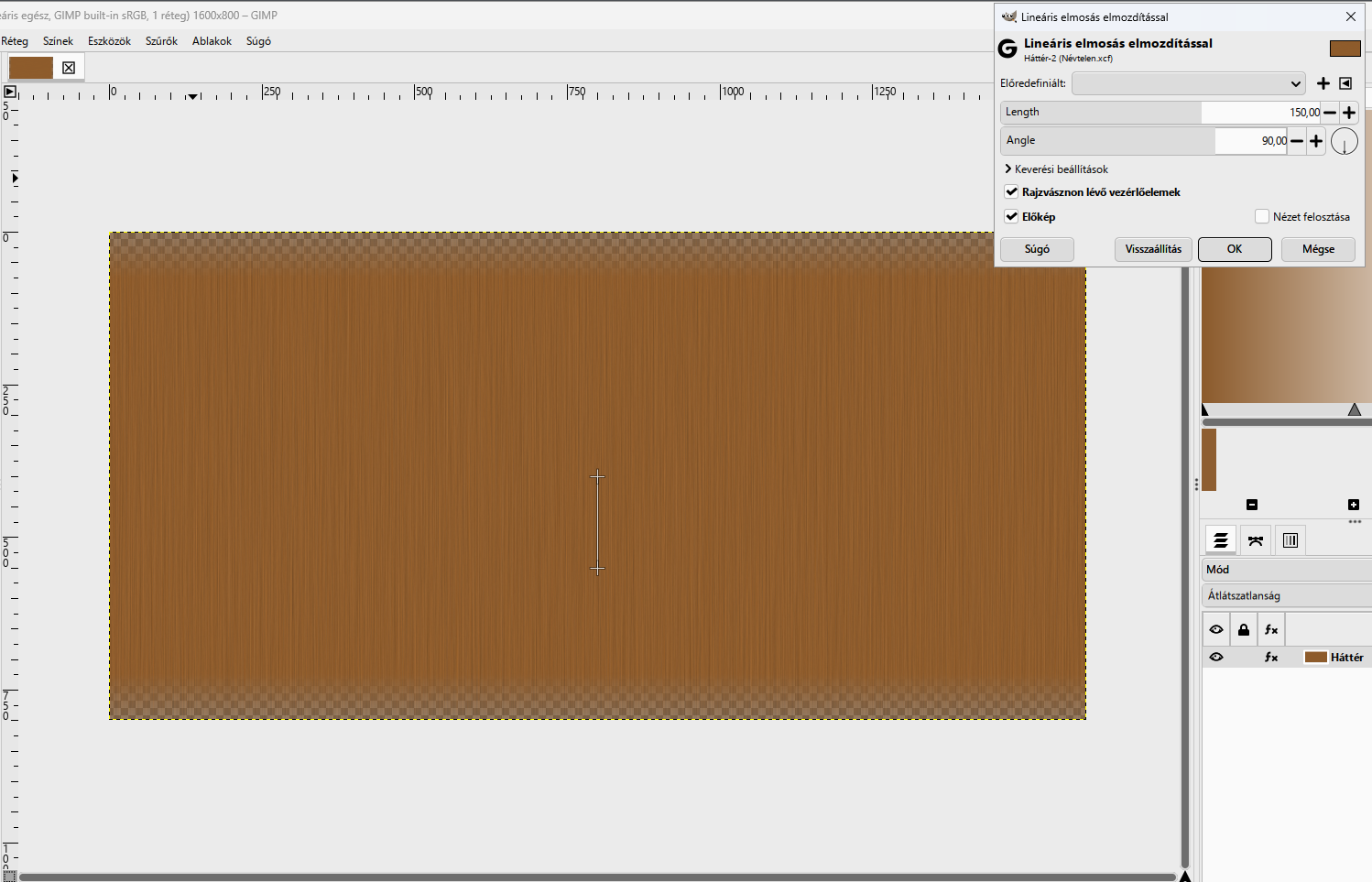Increase Length value with plus button
This screenshot has height=882, width=1372.
click(1349, 113)
